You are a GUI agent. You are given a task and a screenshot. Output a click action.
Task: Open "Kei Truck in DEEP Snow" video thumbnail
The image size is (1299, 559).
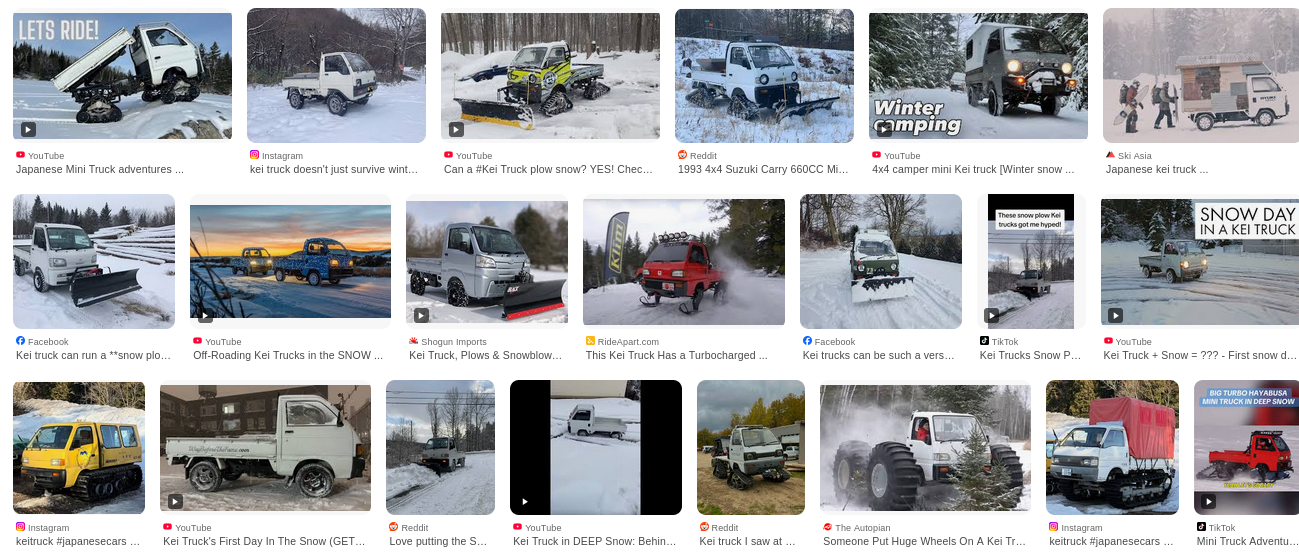(596, 448)
